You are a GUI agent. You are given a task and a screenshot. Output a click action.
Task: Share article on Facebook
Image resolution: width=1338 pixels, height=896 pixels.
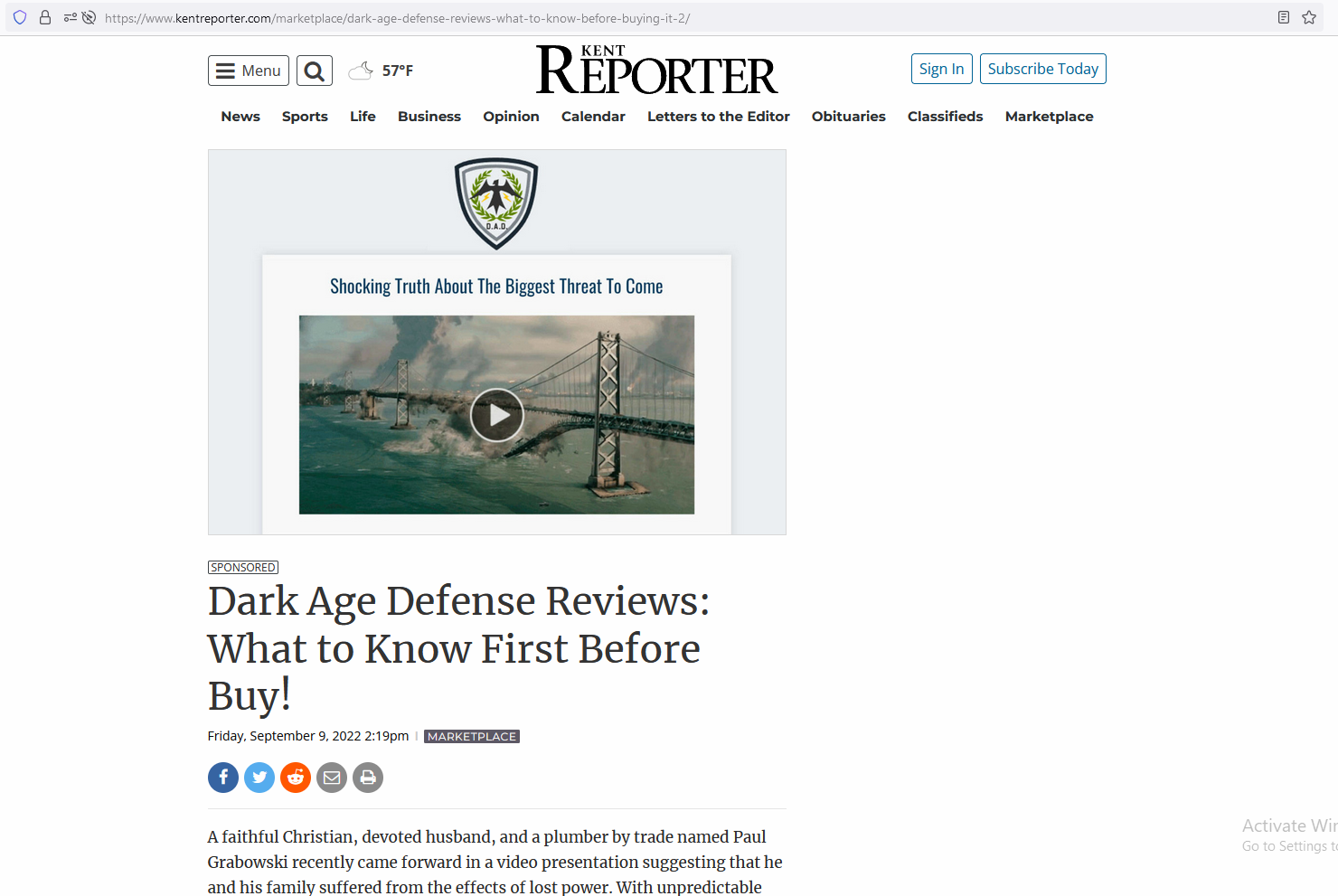(223, 778)
